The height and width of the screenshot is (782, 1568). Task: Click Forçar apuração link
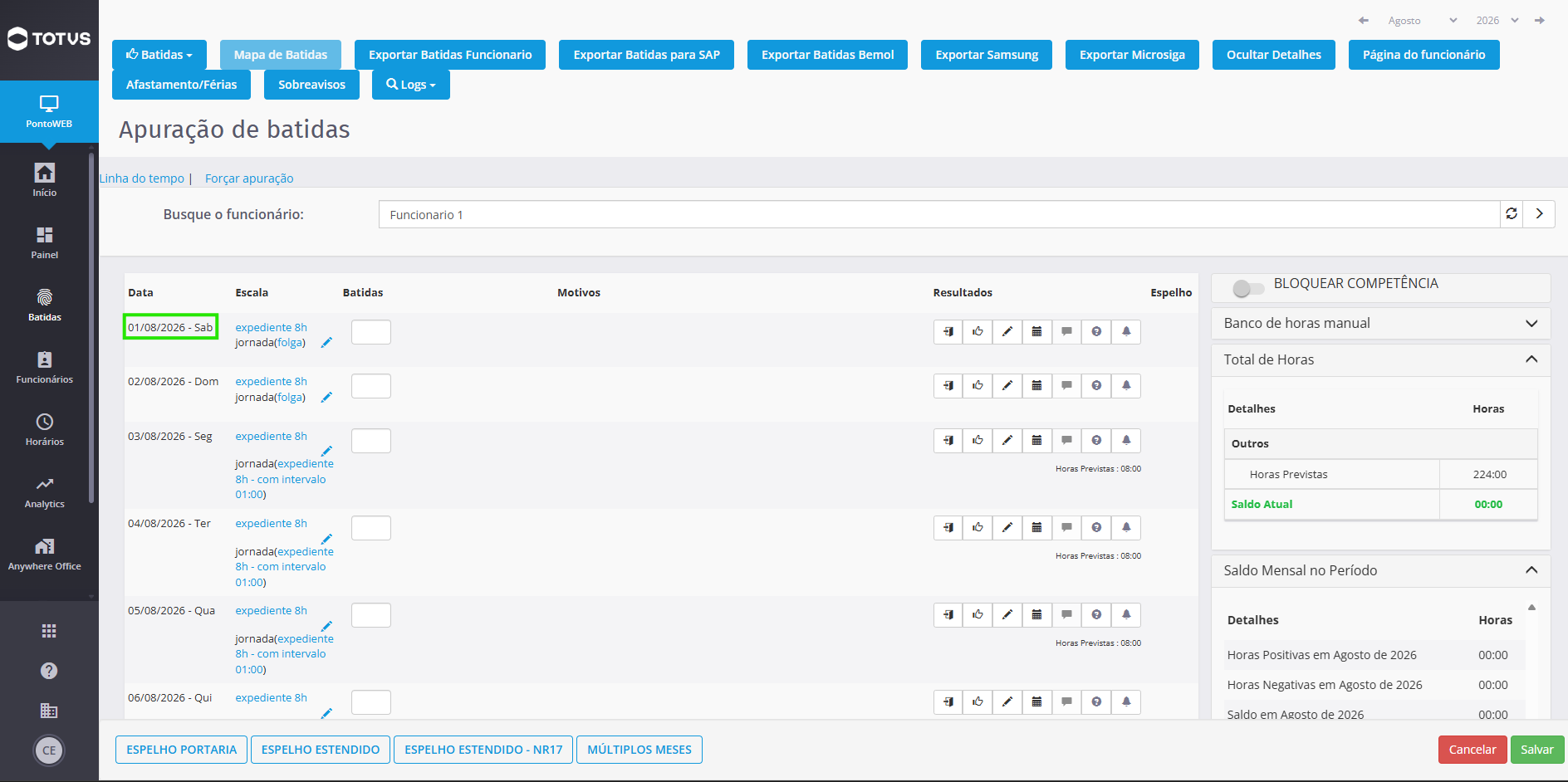[x=249, y=178]
